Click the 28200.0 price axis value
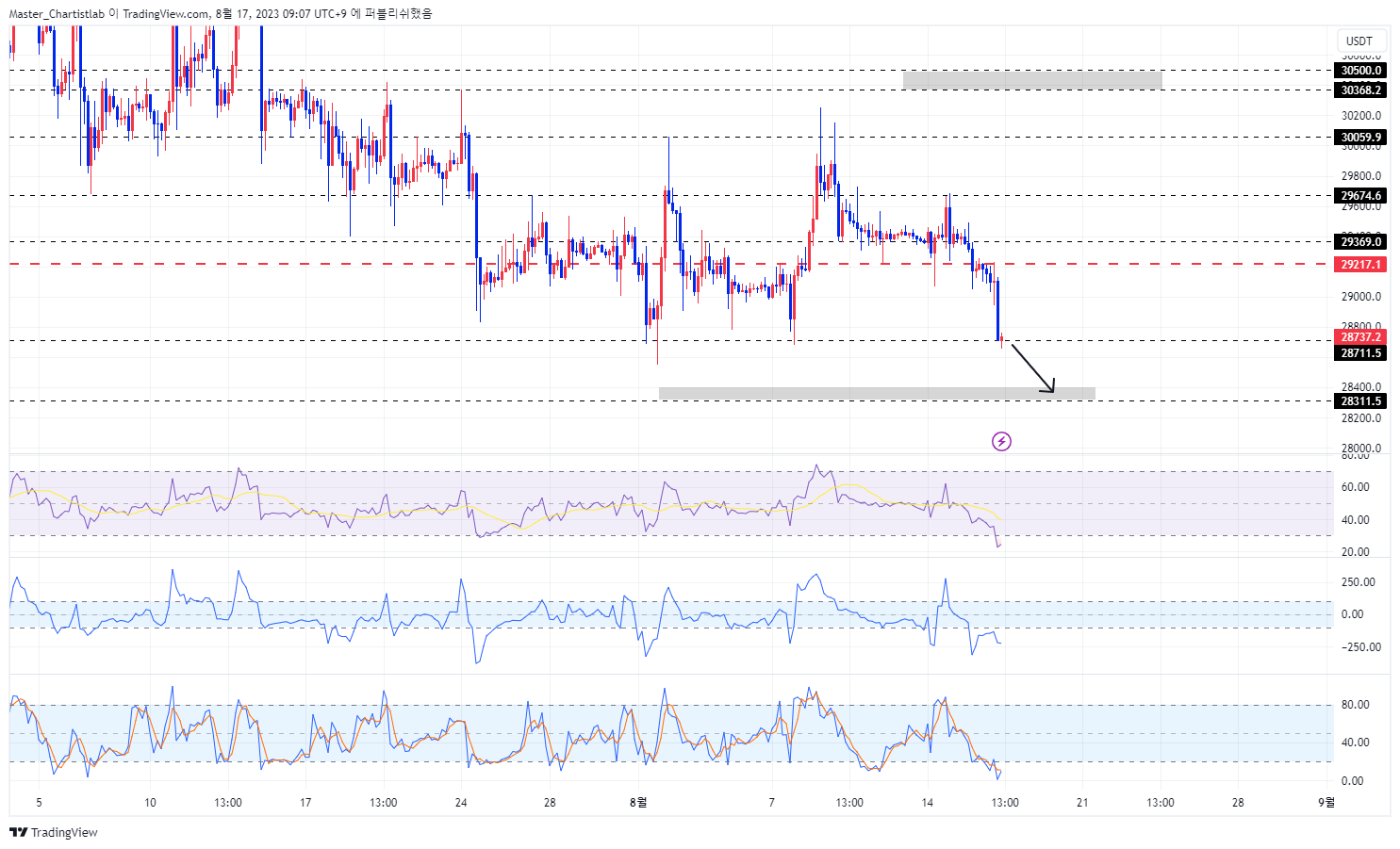1400x849 pixels. tap(1361, 417)
